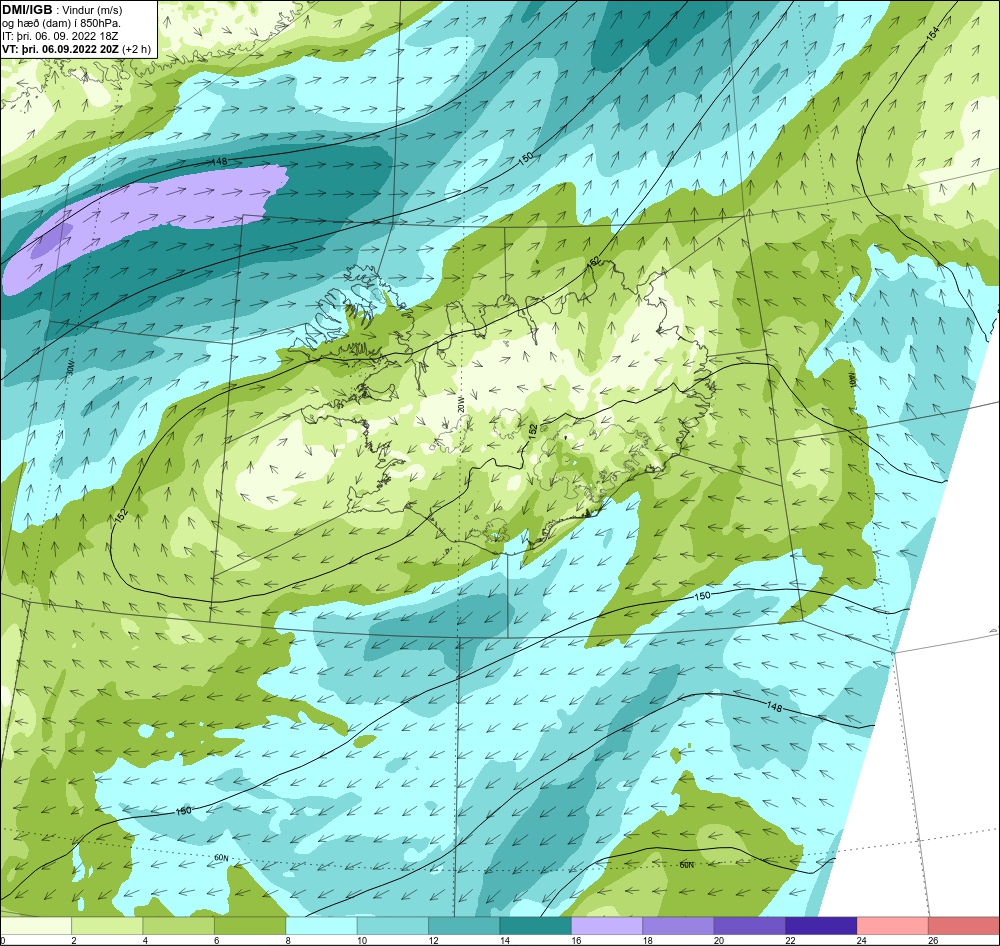Image resolution: width=1000 pixels, height=946 pixels.
Task: Click the "DMI/IGB" title text
Action: coord(27,10)
